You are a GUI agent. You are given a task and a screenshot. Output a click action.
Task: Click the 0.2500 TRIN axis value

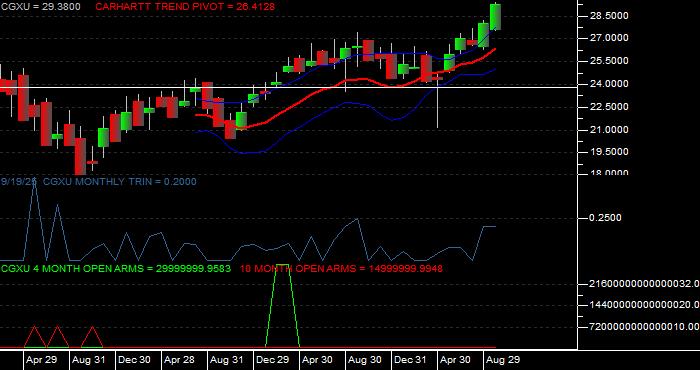[x=605, y=218]
